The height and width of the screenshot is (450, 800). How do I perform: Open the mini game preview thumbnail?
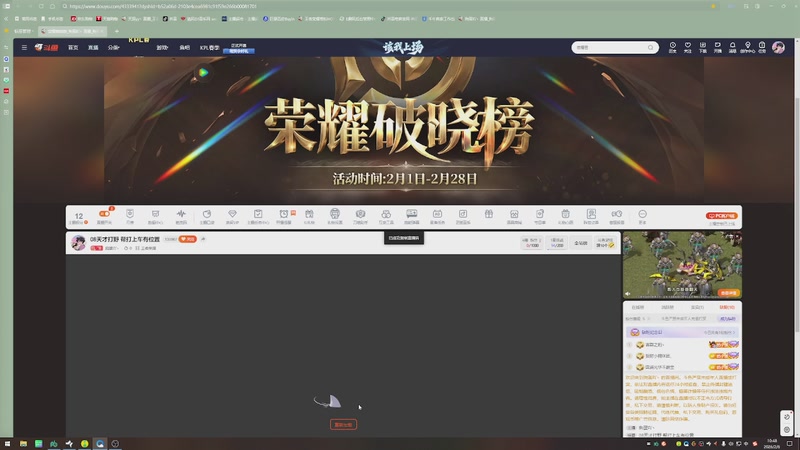(682, 265)
